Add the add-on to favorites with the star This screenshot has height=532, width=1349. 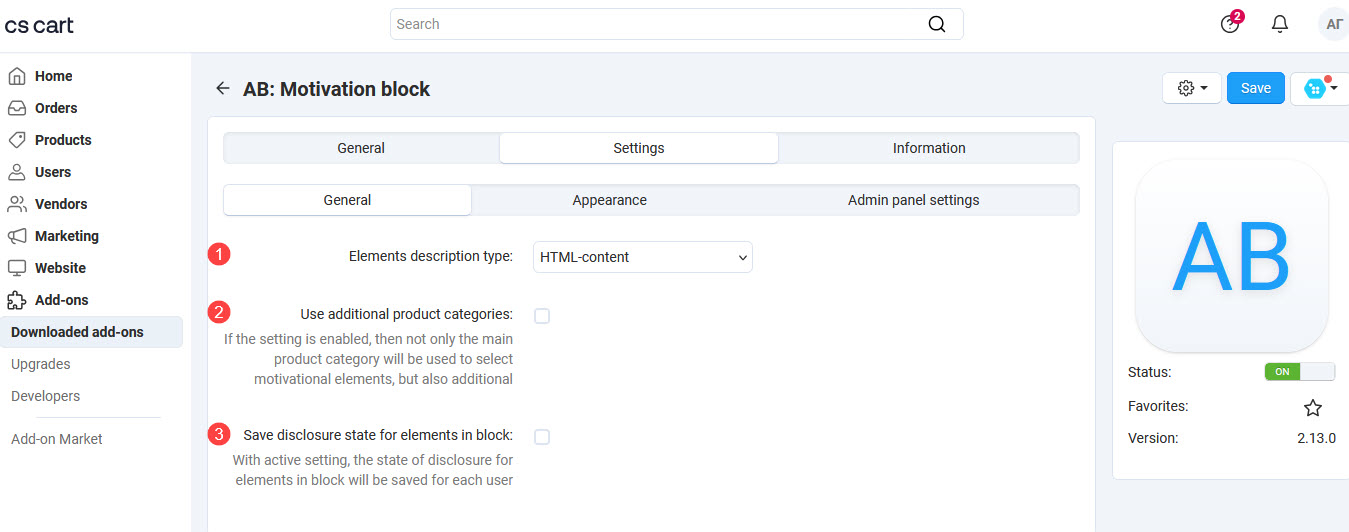tap(1313, 408)
